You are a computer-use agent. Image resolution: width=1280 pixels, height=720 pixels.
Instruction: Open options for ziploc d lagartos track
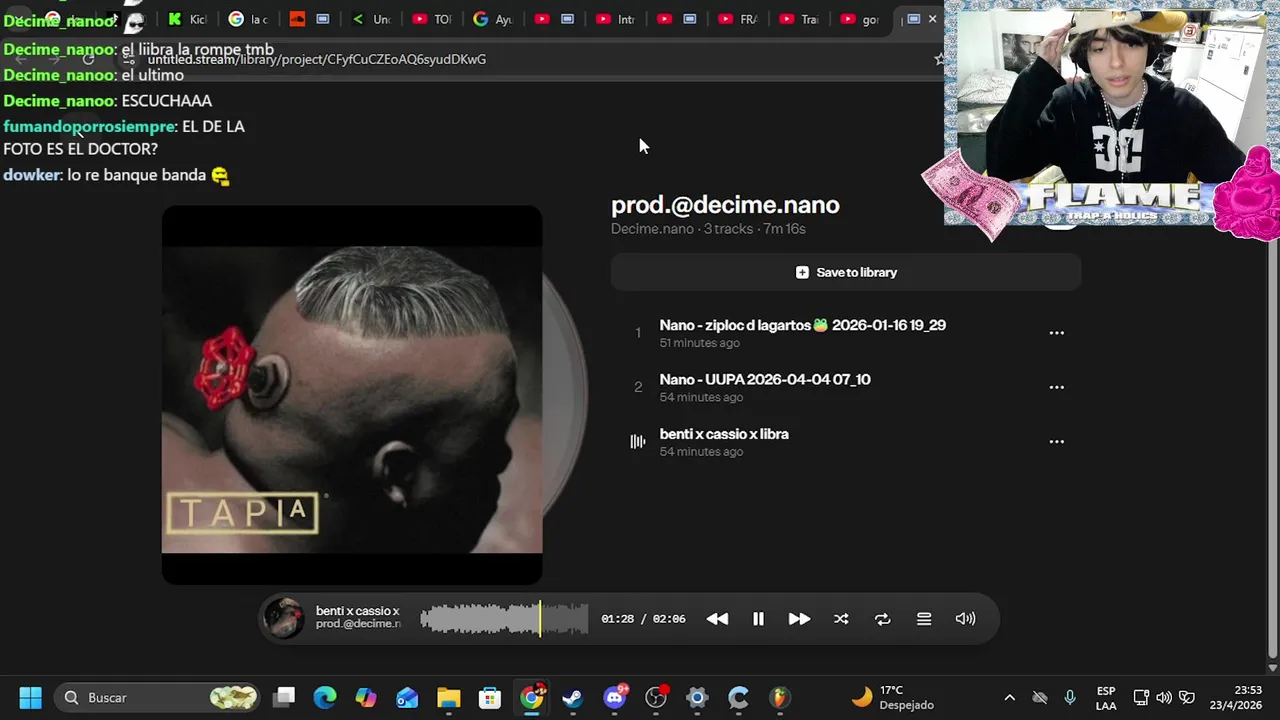(x=1056, y=333)
